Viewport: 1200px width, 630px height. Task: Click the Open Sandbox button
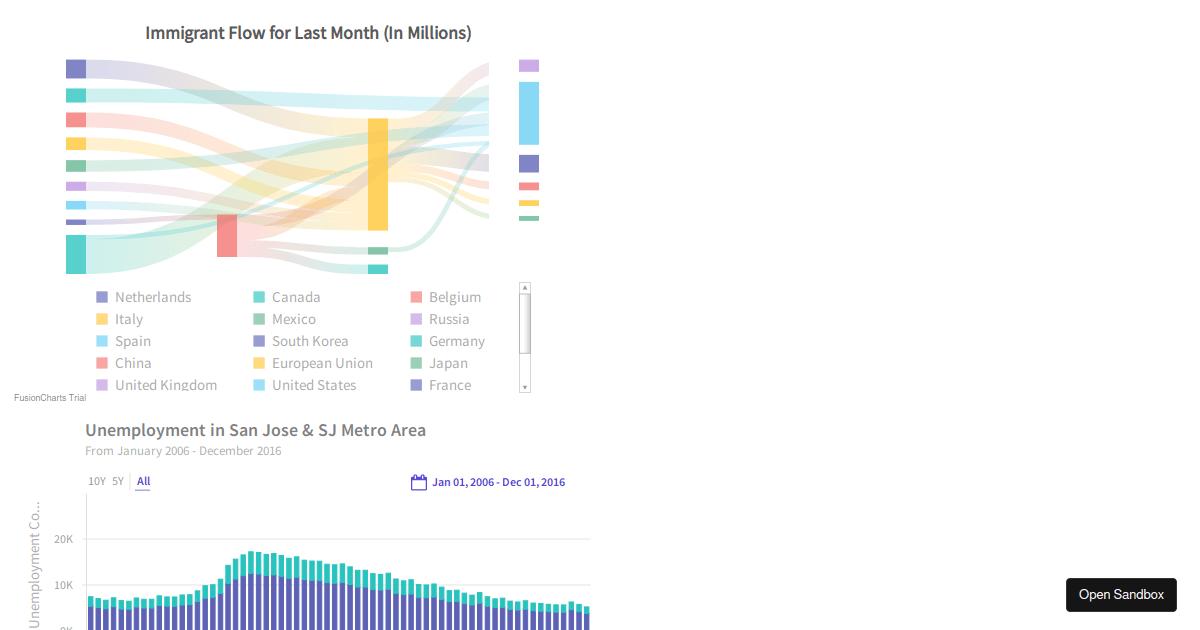pos(1121,594)
